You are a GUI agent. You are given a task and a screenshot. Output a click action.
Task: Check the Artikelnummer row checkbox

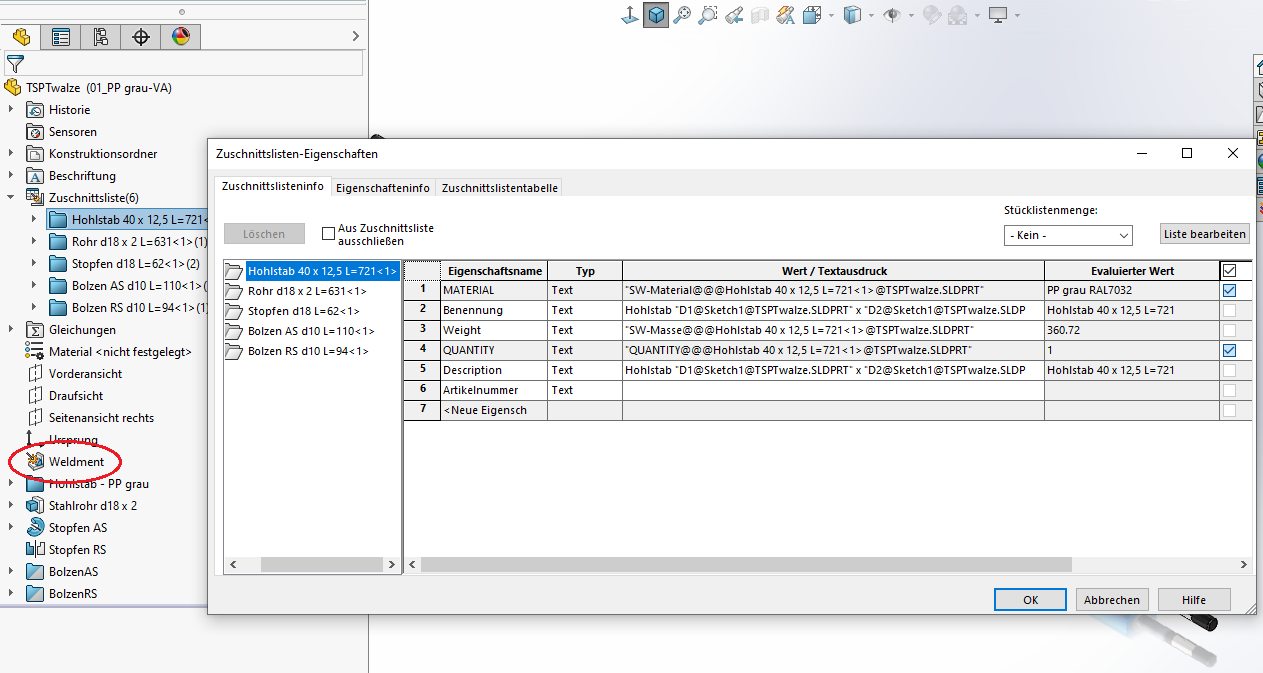(1229, 390)
